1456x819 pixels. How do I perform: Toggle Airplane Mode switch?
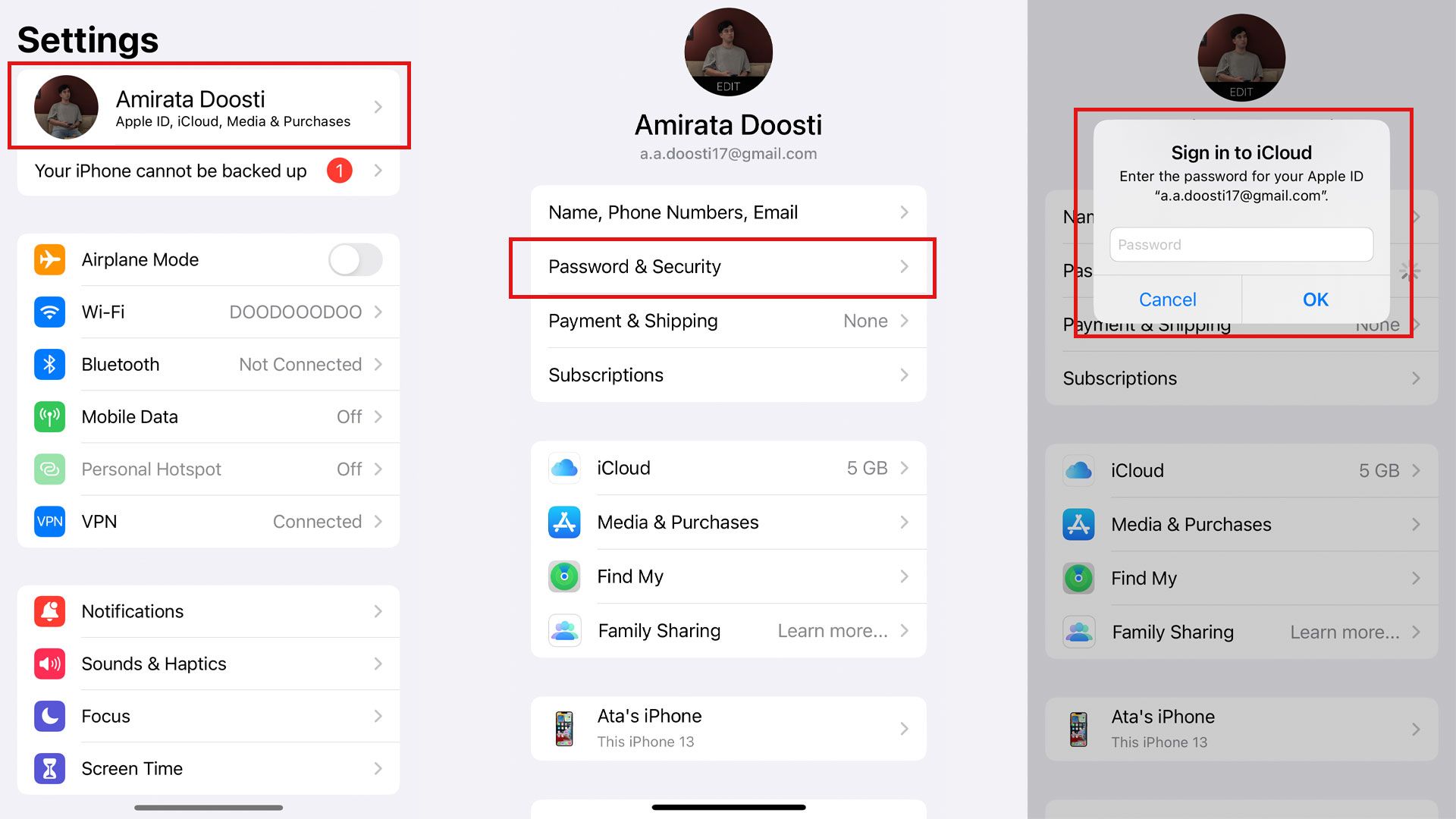tap(354, 259)
